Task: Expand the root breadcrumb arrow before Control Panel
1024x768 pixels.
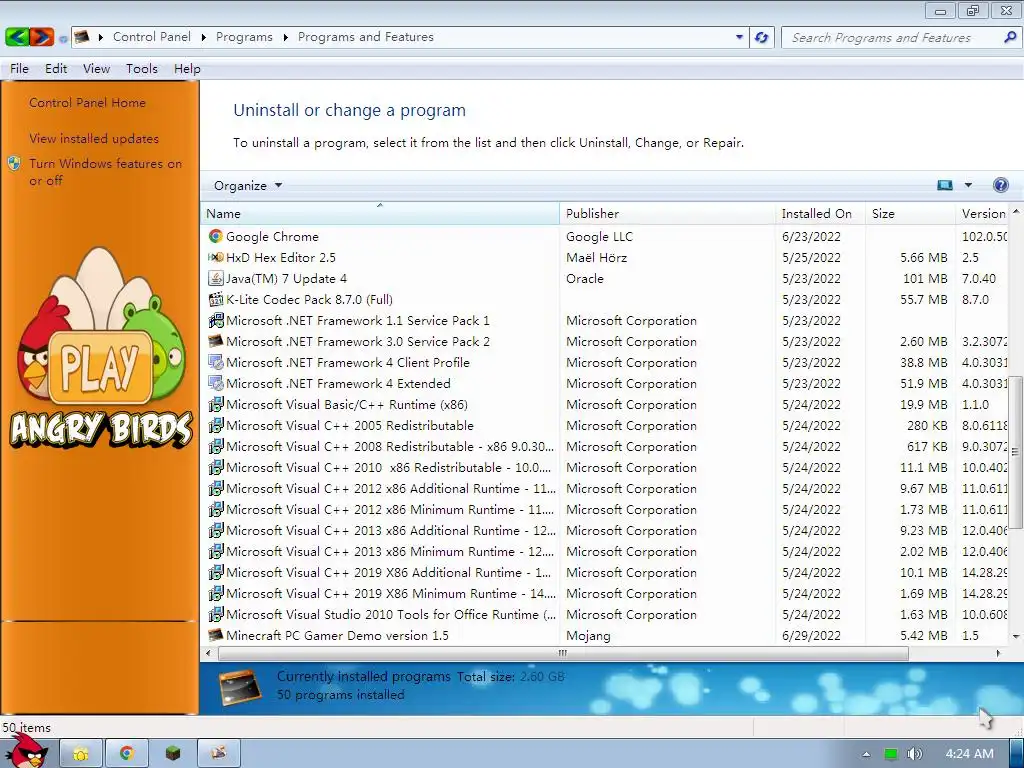Action: [x=101, y=37]
